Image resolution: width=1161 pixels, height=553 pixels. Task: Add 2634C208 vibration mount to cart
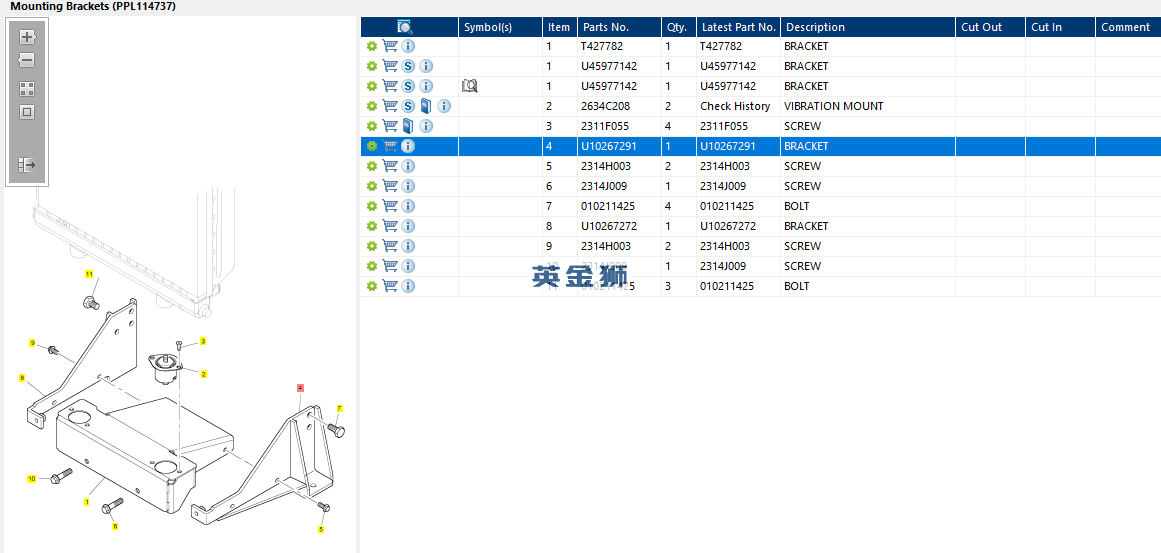point(390,106)
